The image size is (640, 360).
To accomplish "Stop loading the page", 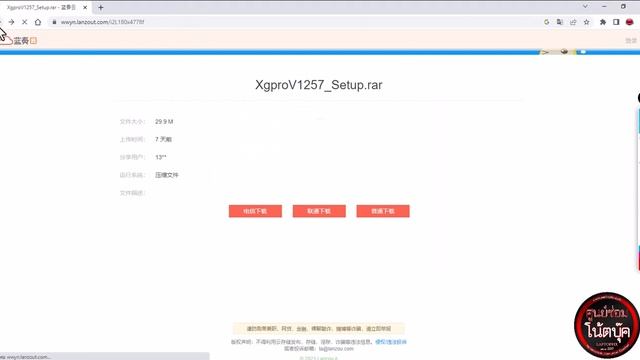I will (x=24, y=22).
